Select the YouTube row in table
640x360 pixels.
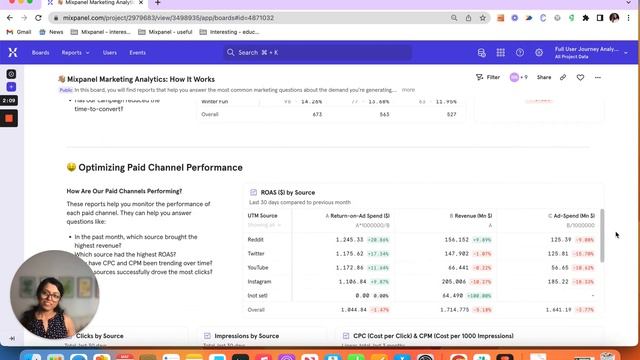(x=421, y=268)
